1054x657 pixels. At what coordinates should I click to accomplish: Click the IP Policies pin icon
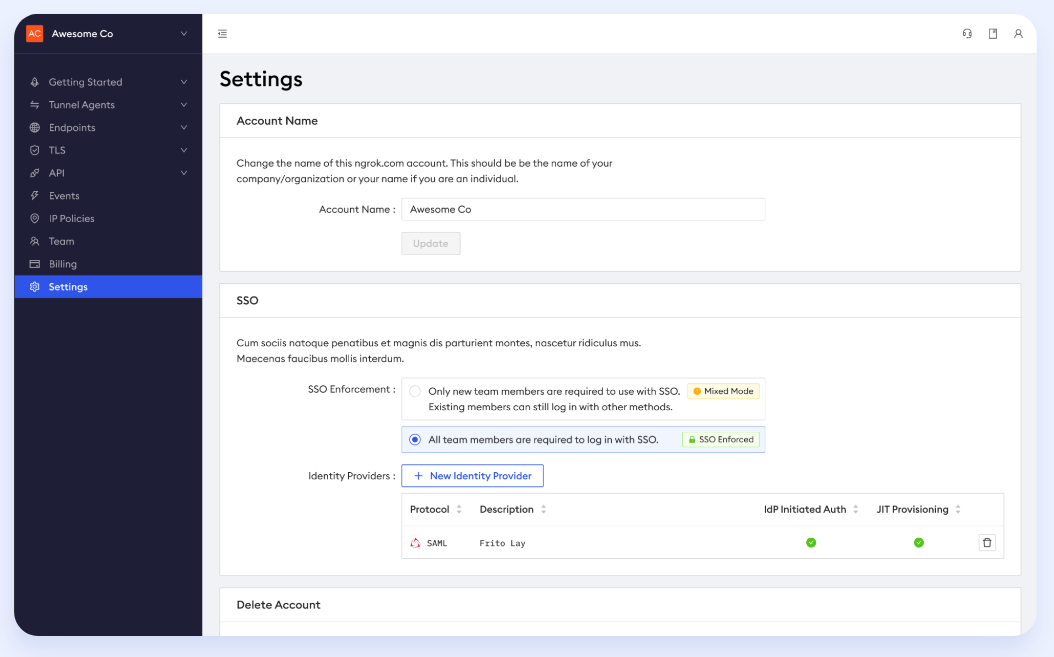(35, 219)
